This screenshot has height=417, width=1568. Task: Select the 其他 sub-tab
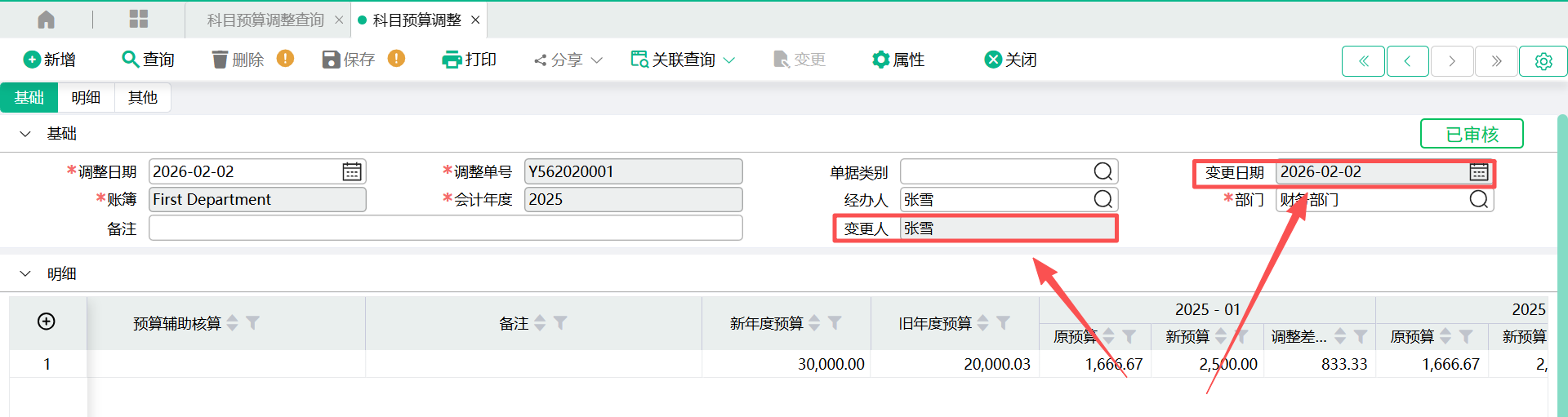coord(142,98)
